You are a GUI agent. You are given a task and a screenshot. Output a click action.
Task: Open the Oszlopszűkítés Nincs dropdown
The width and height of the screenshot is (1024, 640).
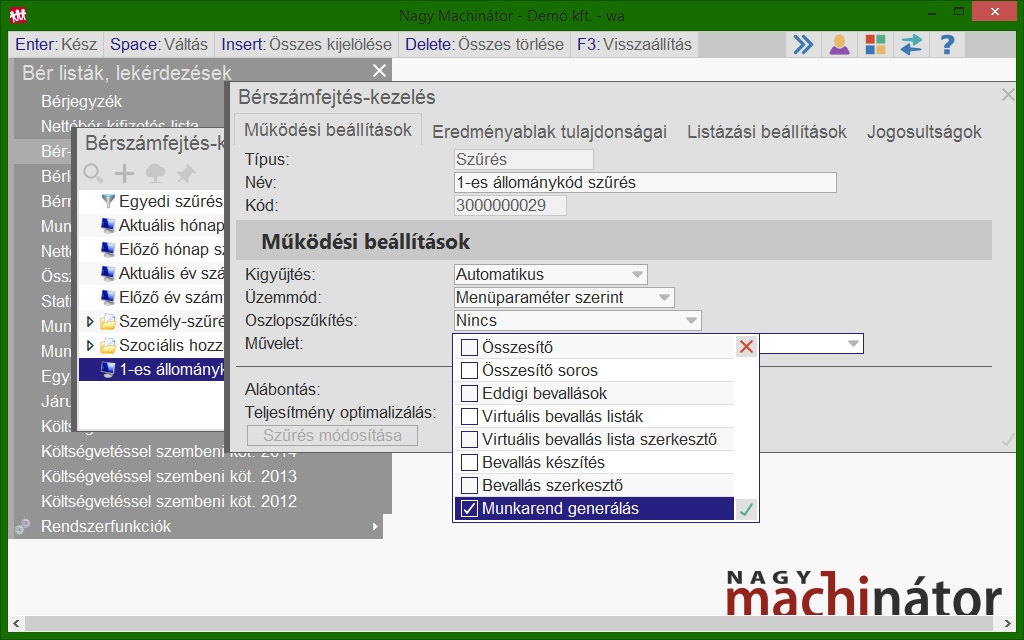tap(691, 321)
